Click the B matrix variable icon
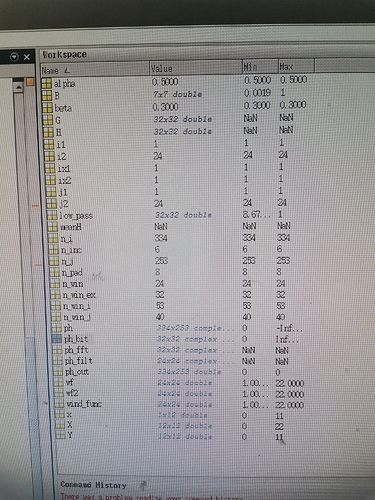This screenshot has width=375, height=500. pyautogui.click(x=47, y=96)
